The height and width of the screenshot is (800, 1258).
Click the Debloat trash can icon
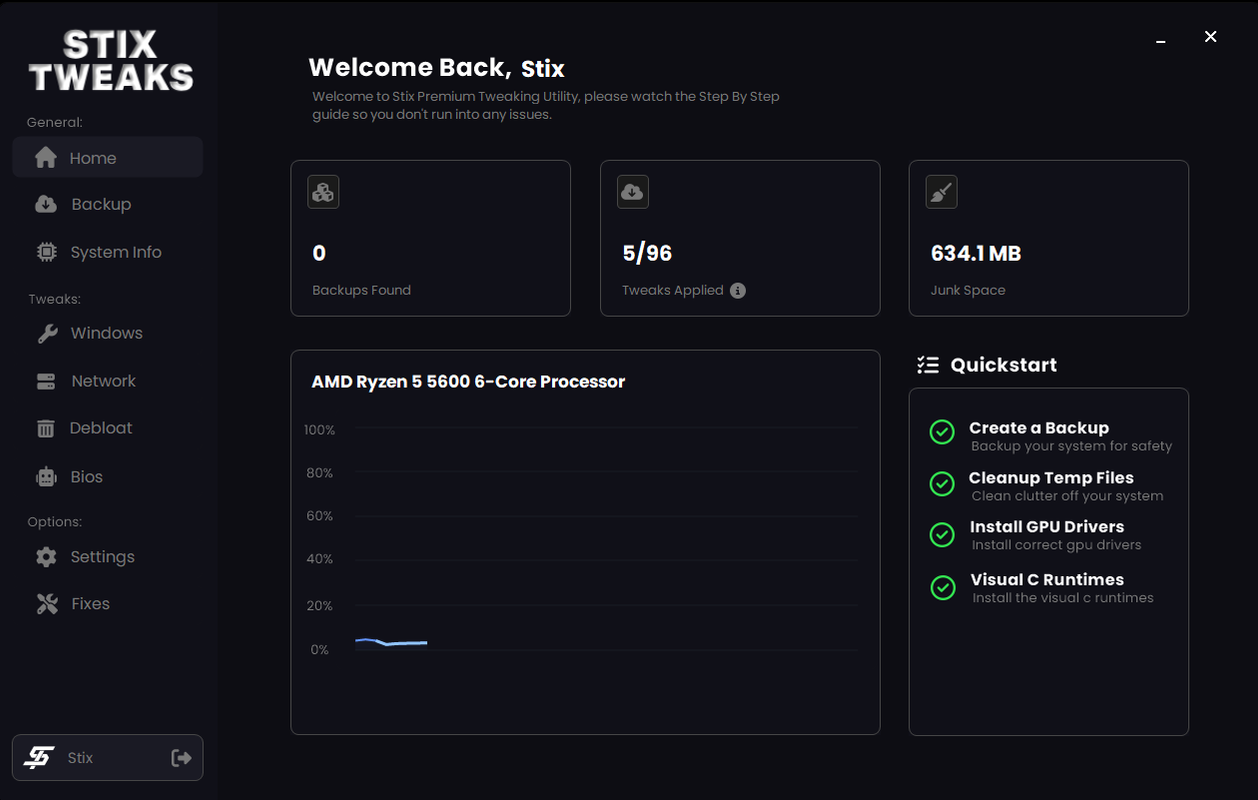coord(46,427)
